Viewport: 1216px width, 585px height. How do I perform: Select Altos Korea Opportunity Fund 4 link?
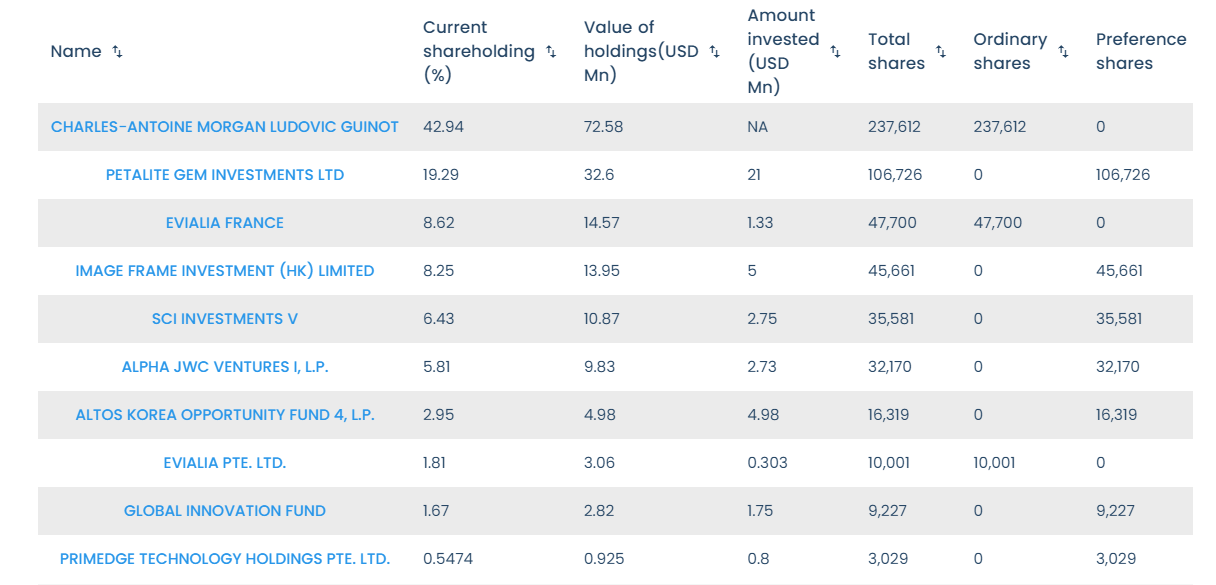225,415
